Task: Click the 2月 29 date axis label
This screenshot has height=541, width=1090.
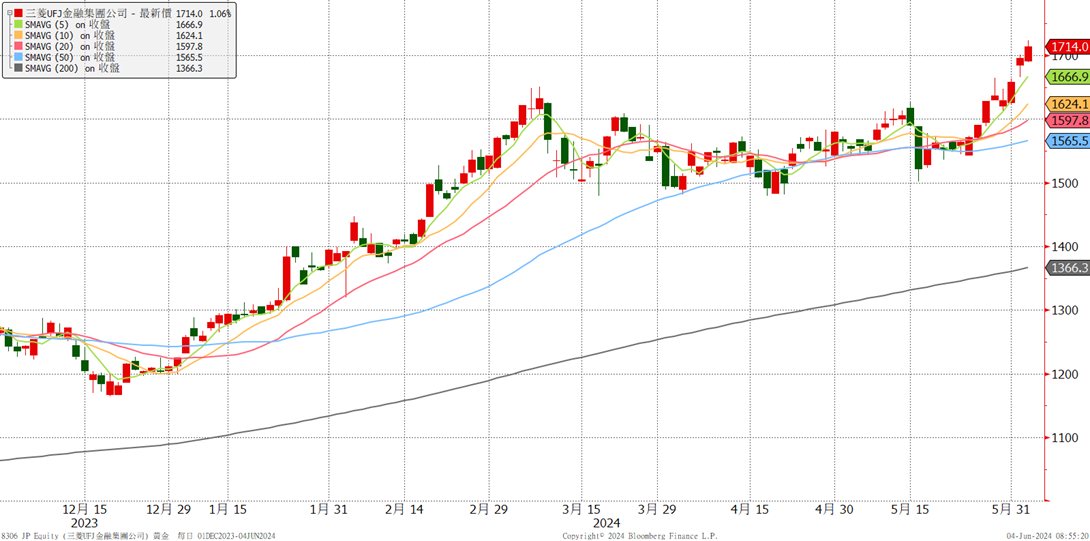Action: pyautogui.click(x=489, y=509)
